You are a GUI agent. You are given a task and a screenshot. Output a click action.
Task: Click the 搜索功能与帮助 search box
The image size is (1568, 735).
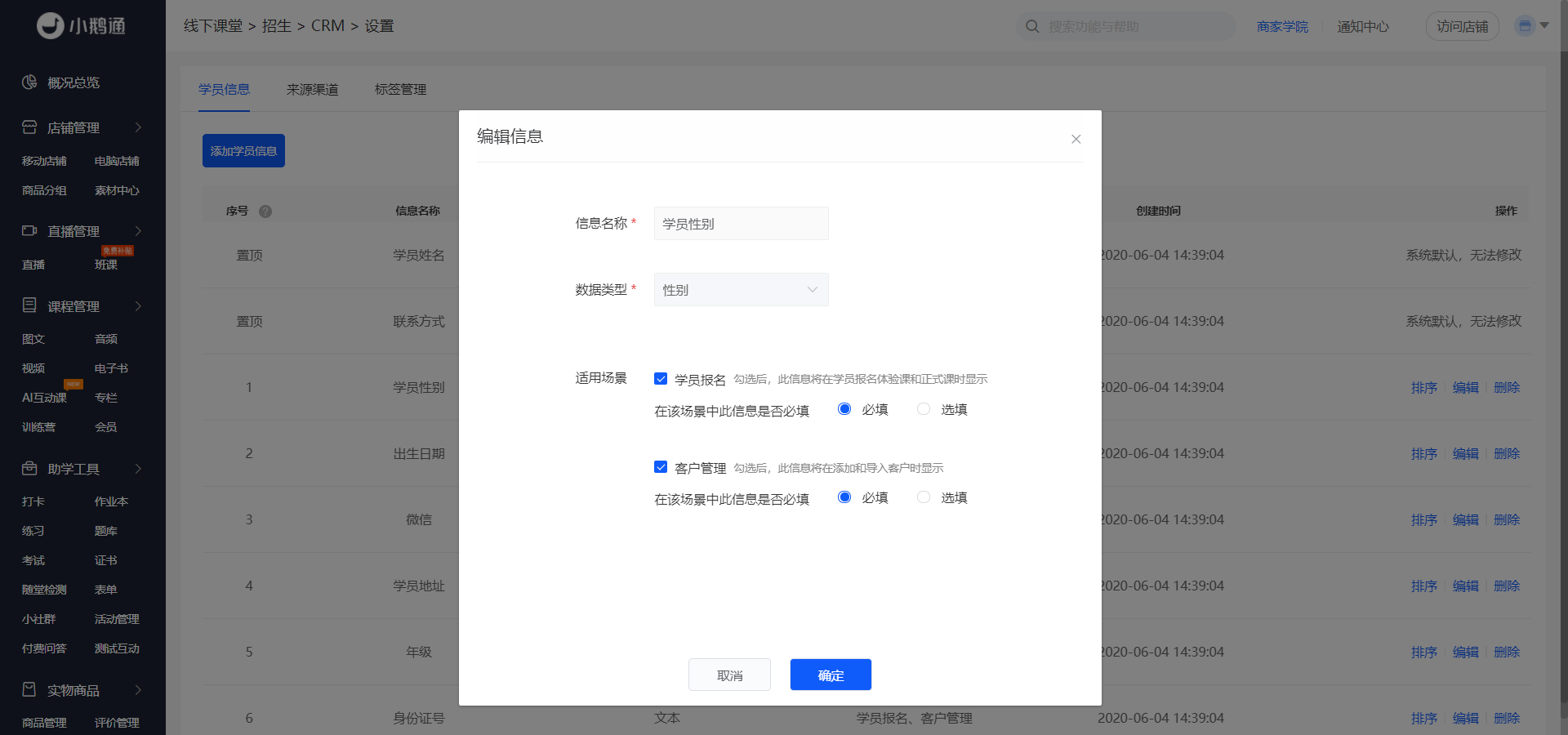coord(1127,26)
